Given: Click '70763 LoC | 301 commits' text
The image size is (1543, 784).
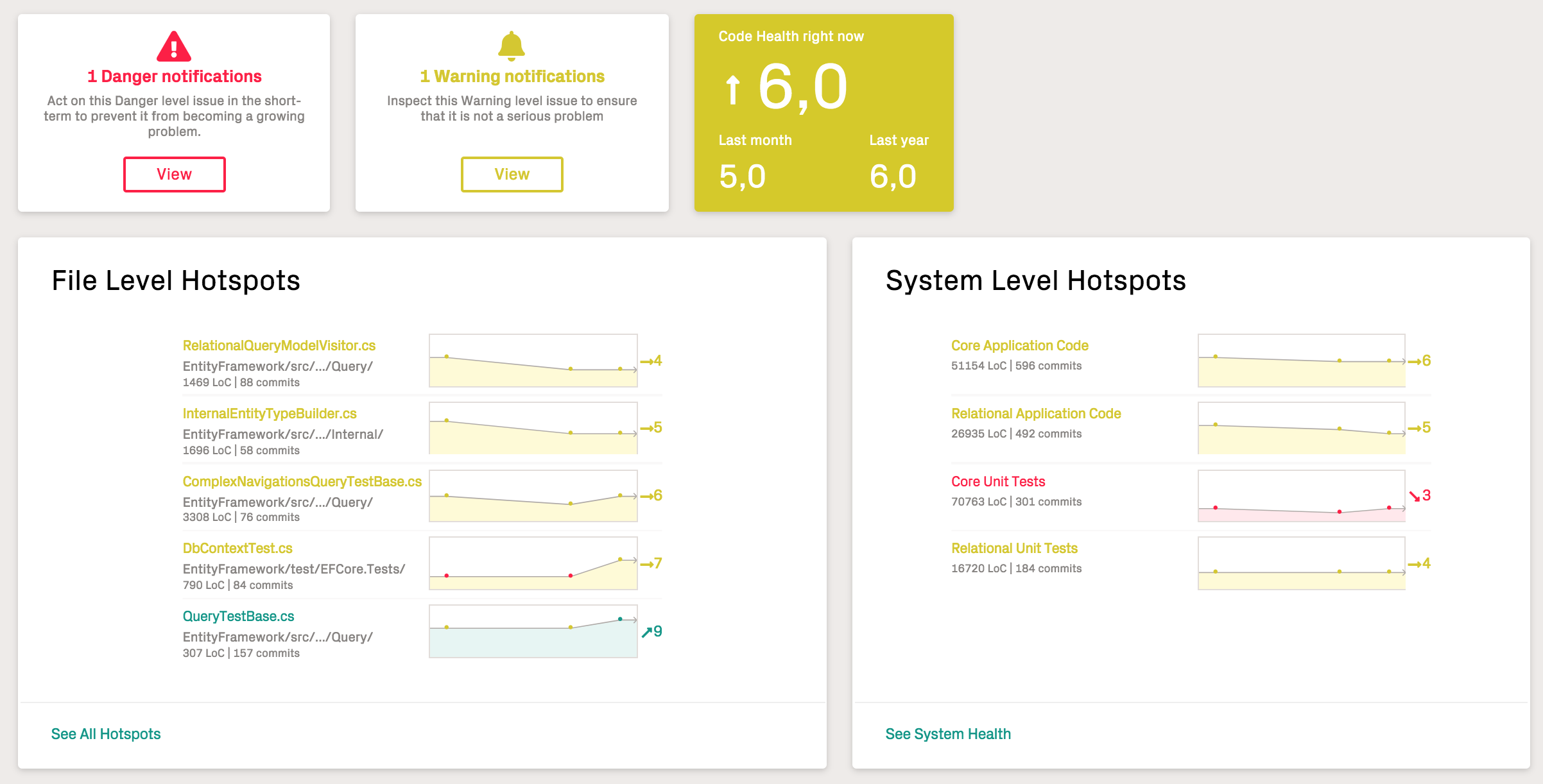Looking at the screenshot, I should [1017, 502].
